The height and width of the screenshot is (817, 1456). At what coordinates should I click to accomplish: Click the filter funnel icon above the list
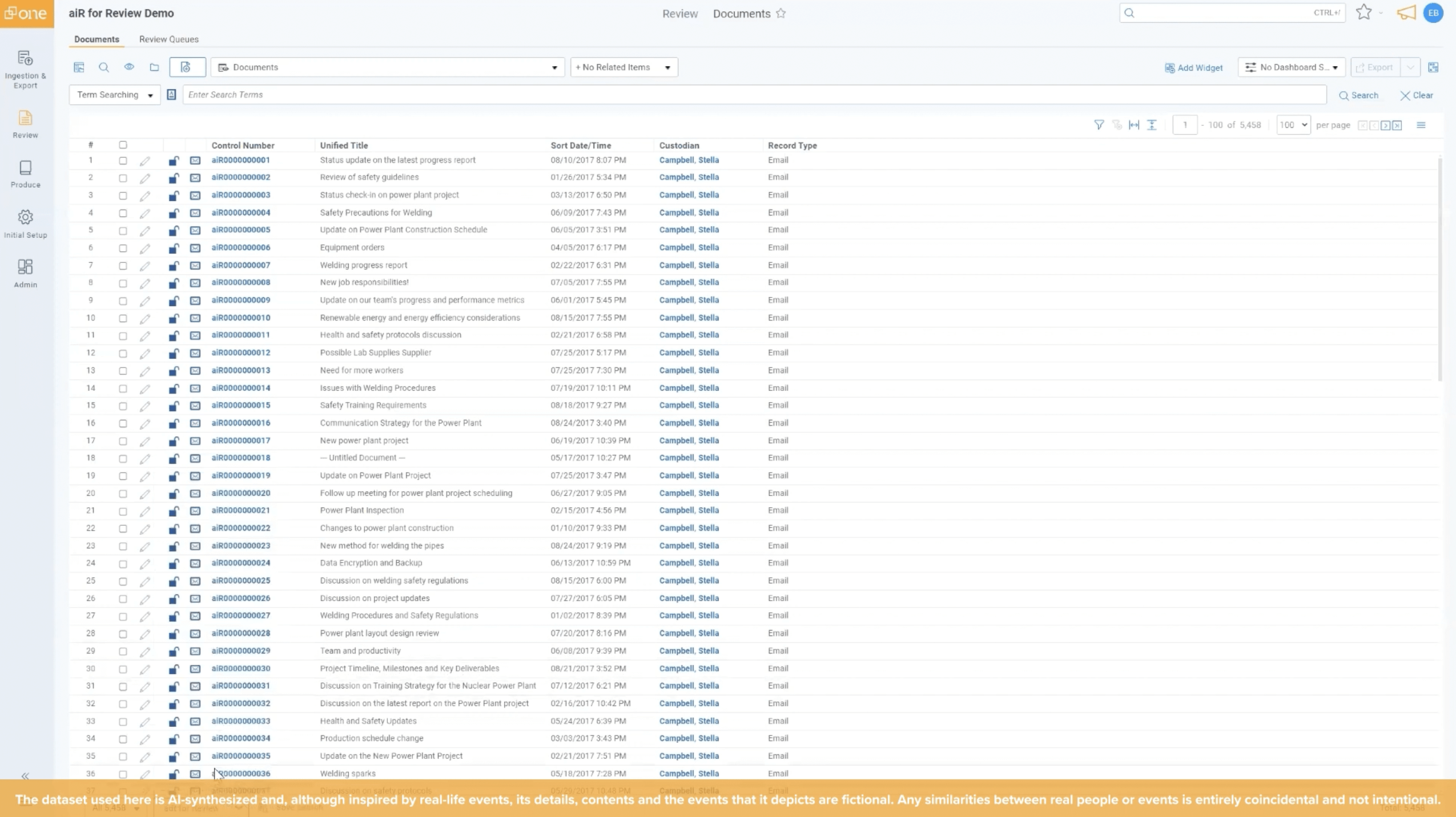1099,125
